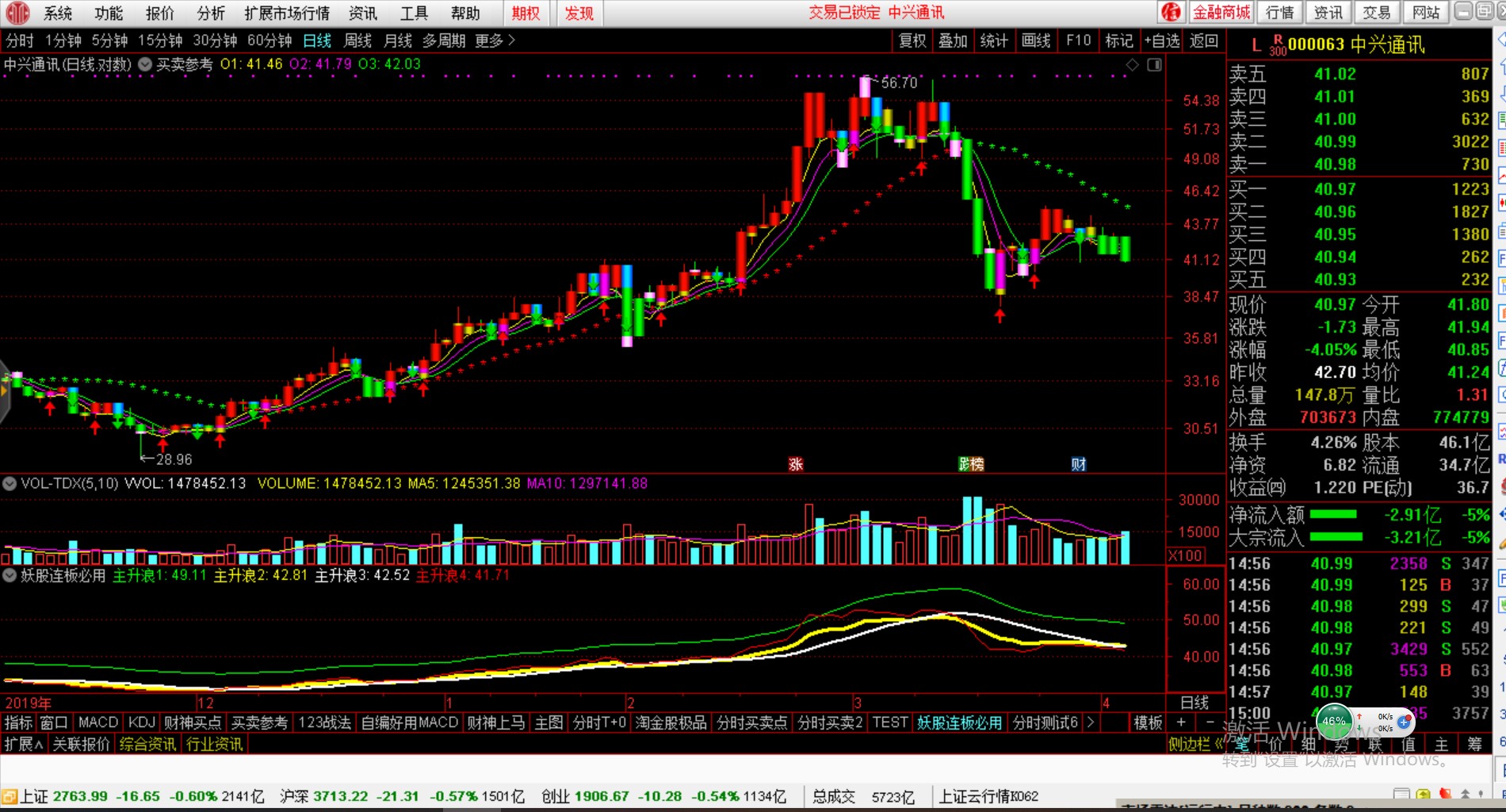Click the 日线 period label under the price axis
Viewport: 1506px width, 812px height.
(1194, 703)
